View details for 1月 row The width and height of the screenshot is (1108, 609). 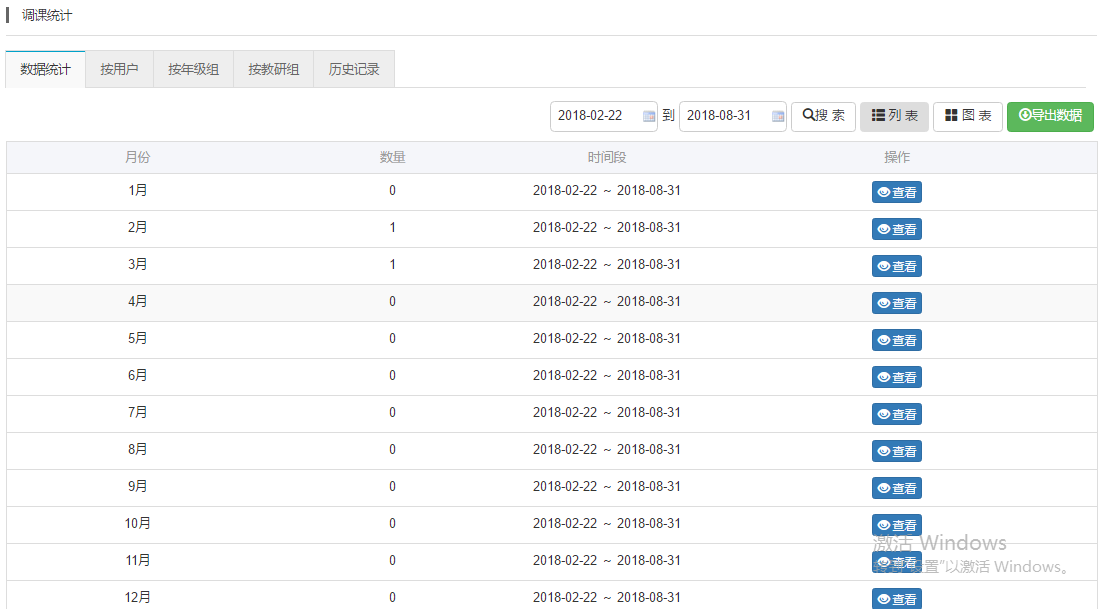click(896, 192)
